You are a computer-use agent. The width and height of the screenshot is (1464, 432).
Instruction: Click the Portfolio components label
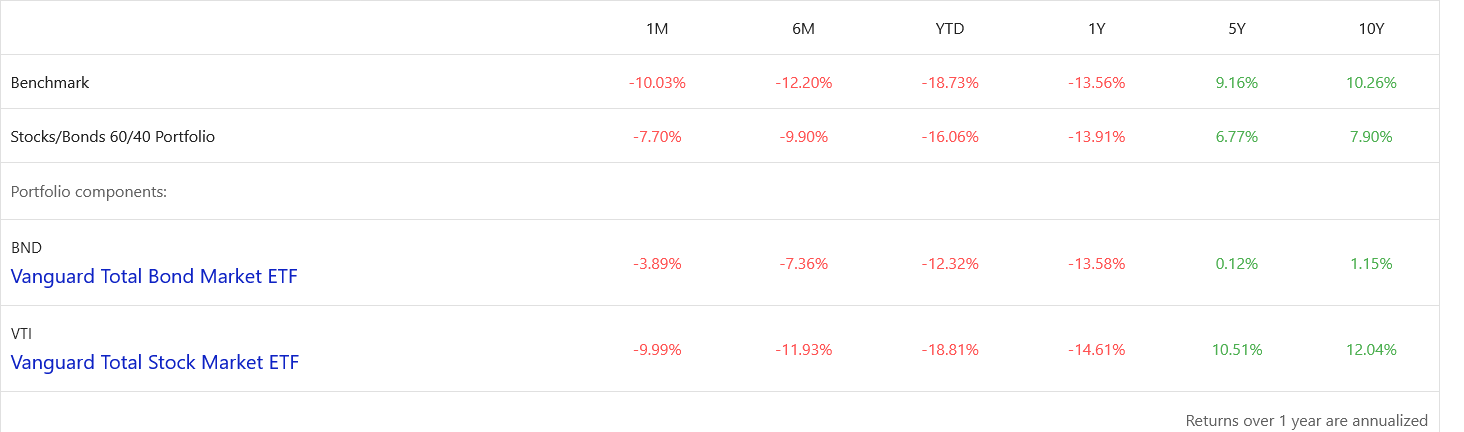pos(88,191)
